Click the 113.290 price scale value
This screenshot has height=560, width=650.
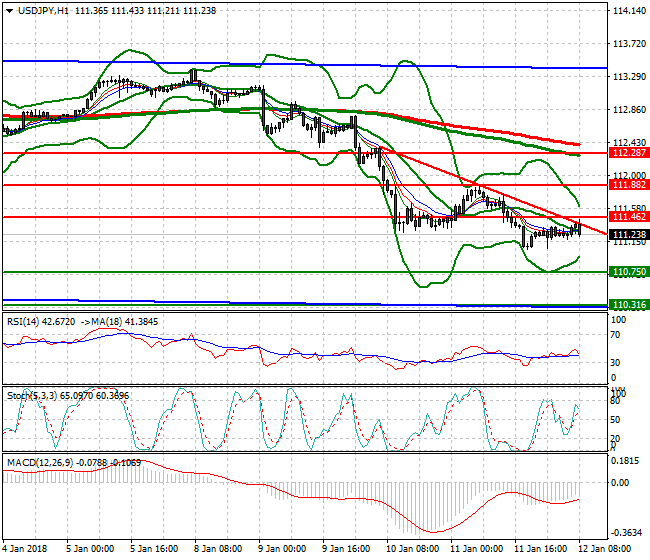coord(629,77)
